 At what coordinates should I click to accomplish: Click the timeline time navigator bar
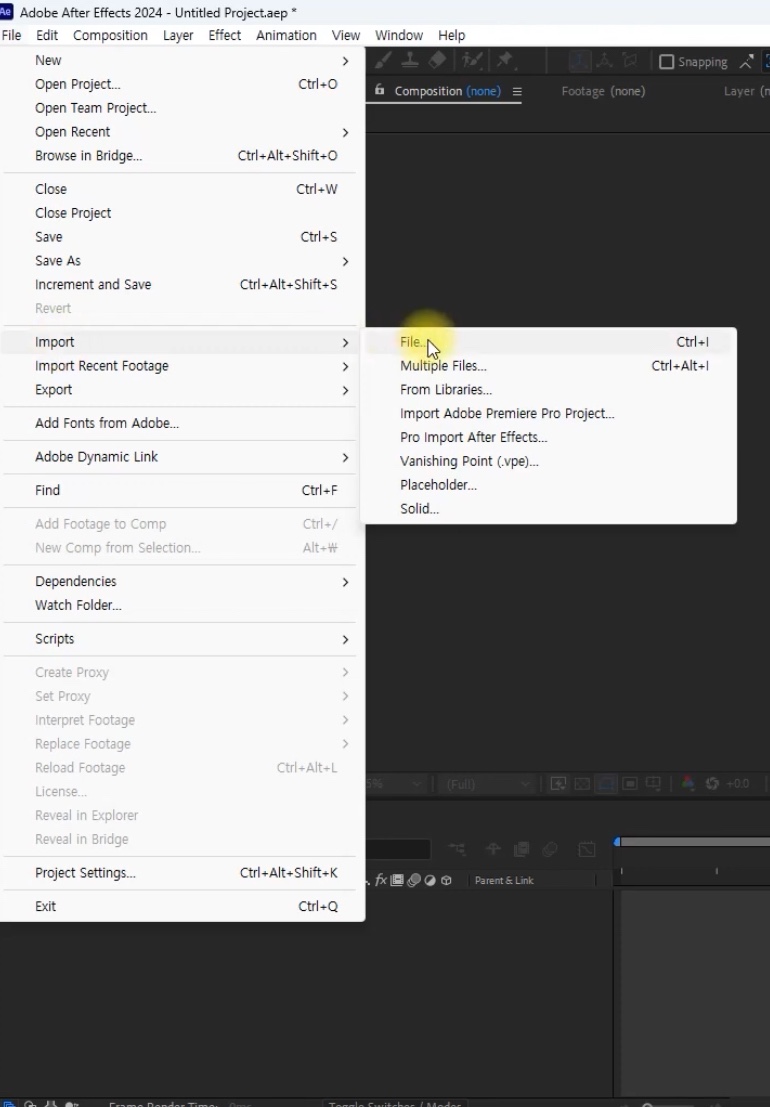[695, 842]
